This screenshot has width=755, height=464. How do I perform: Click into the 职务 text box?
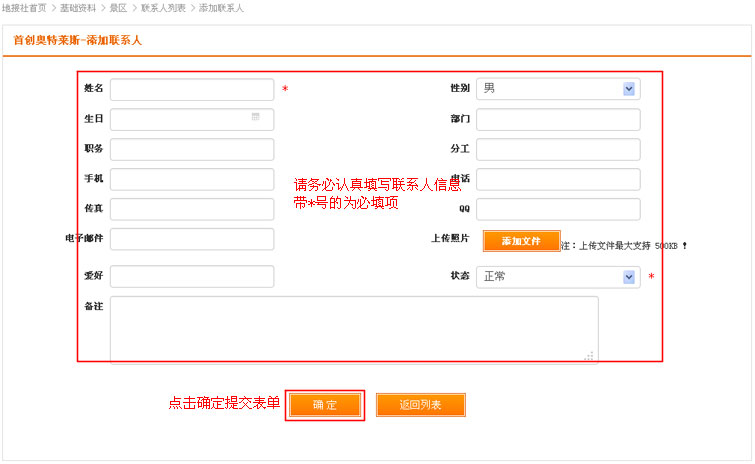[x=191, y=150]
